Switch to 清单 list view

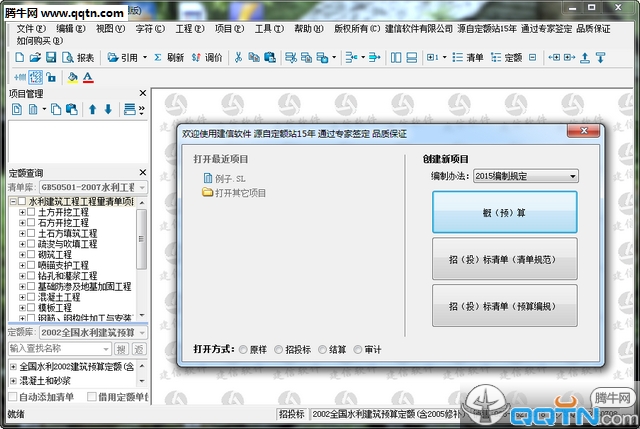pos(468,58)
